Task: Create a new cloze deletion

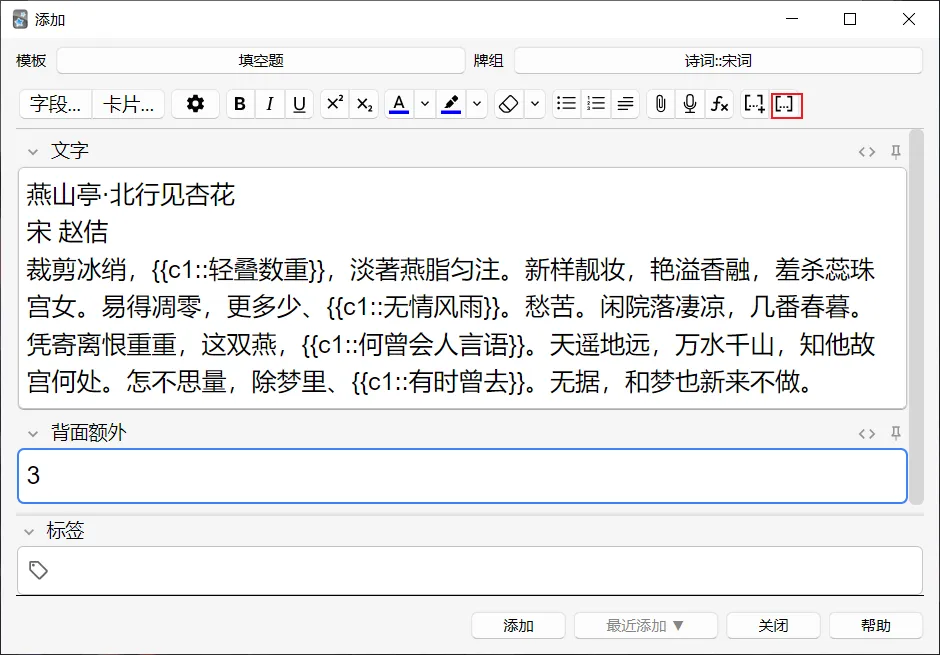Action: tap(754, 103)
